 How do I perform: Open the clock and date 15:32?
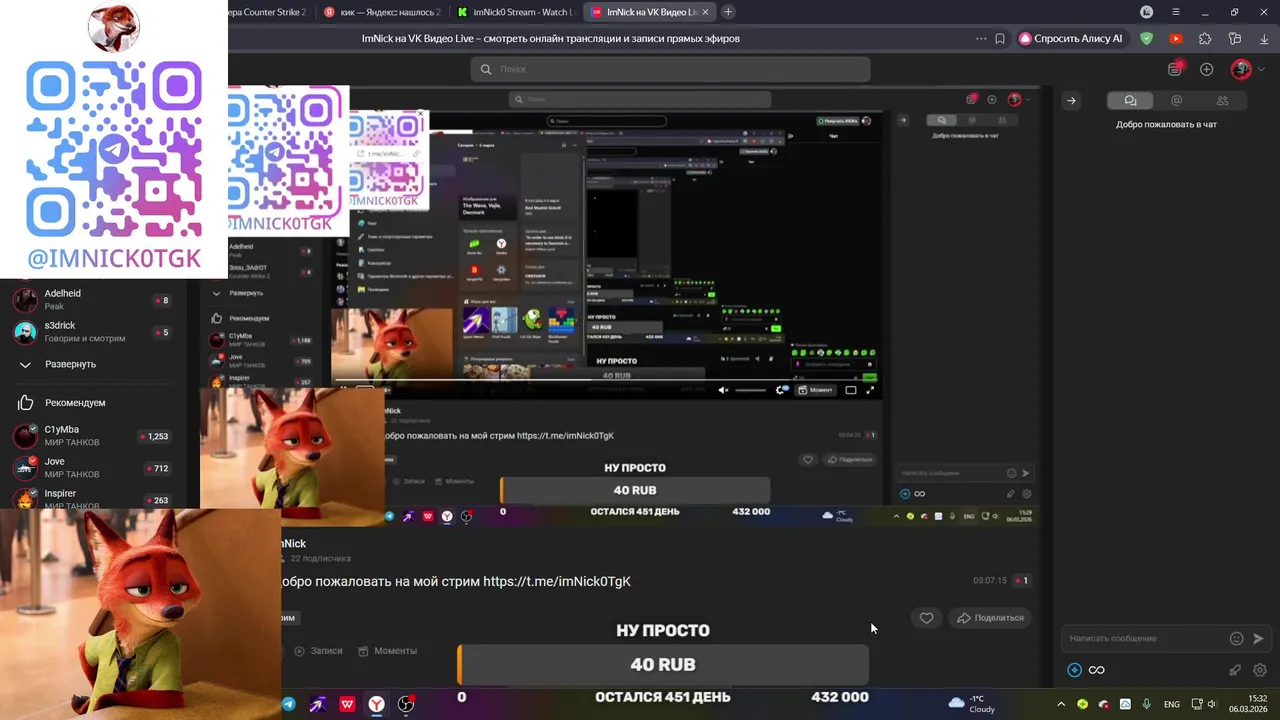coord(1248,704)
